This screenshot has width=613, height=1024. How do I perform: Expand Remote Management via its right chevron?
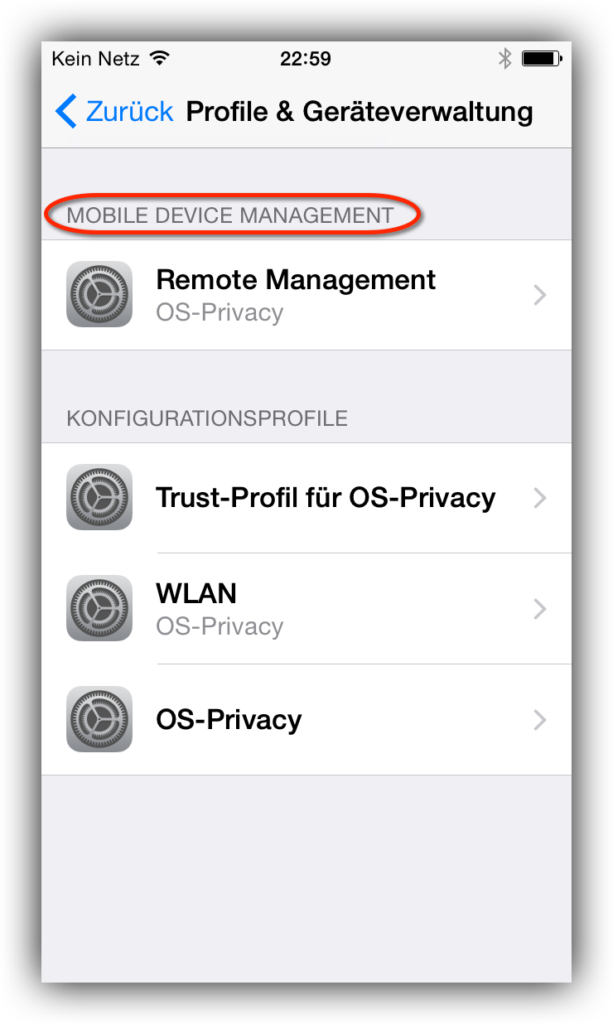(x=539, y=295)
